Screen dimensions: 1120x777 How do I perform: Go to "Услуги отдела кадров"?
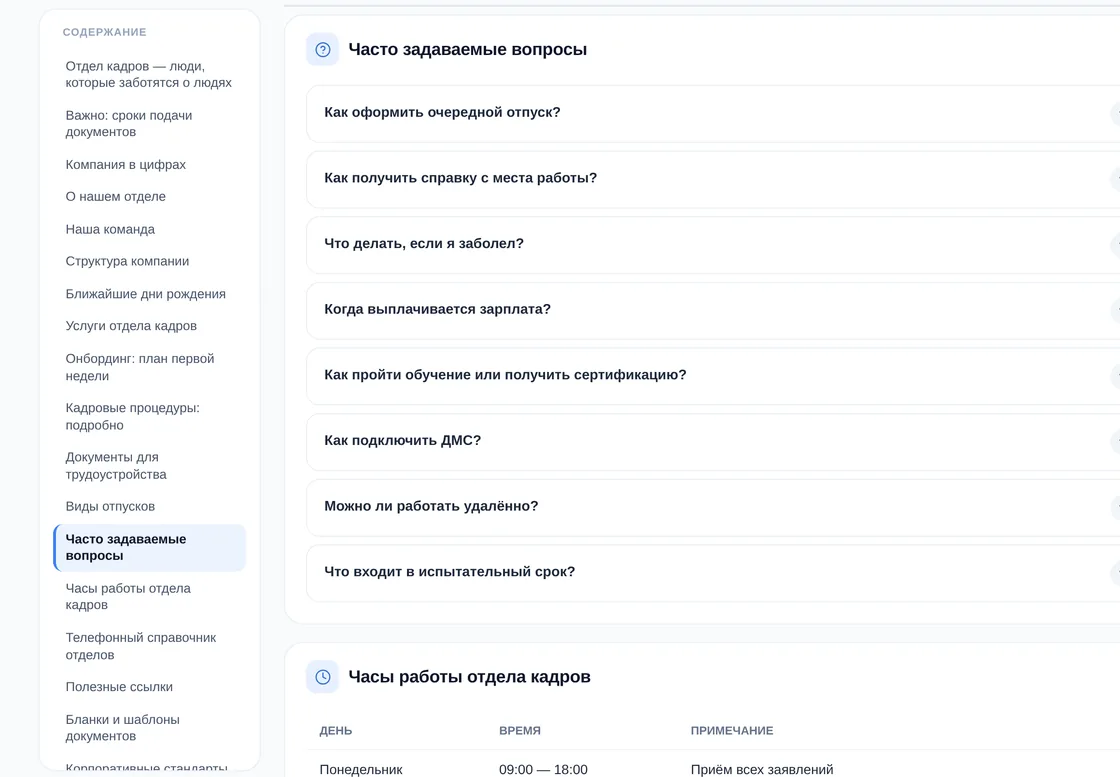(x=149, y=326)
